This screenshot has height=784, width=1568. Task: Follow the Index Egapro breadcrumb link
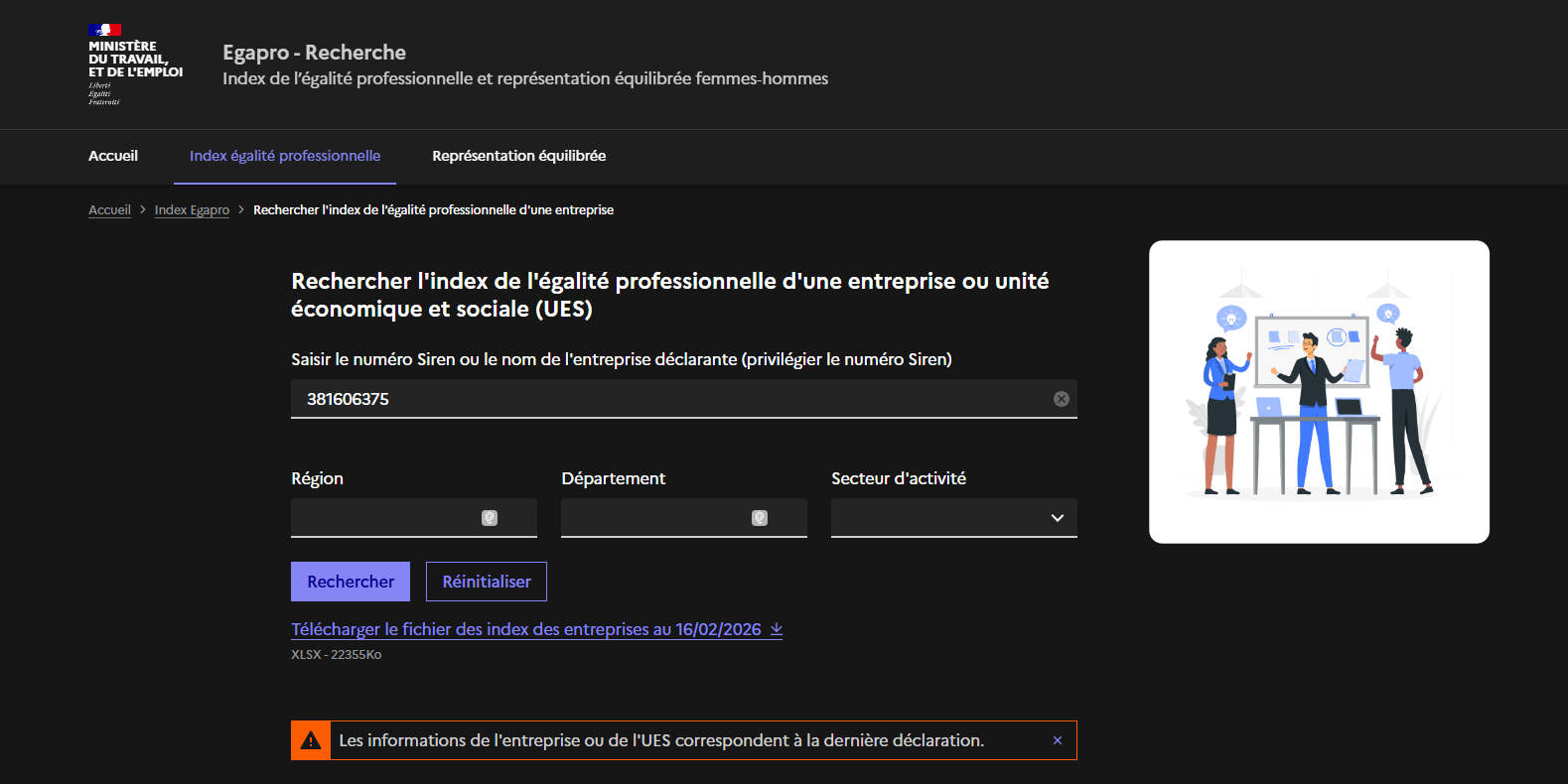point(192,209)
